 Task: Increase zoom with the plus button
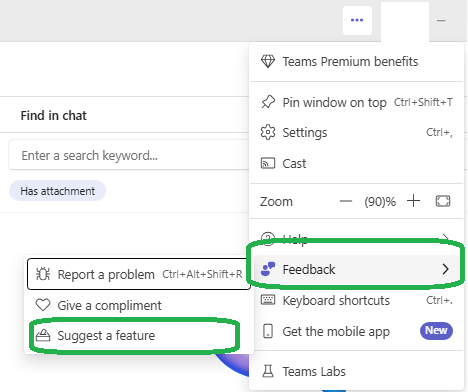coord(413,201)
